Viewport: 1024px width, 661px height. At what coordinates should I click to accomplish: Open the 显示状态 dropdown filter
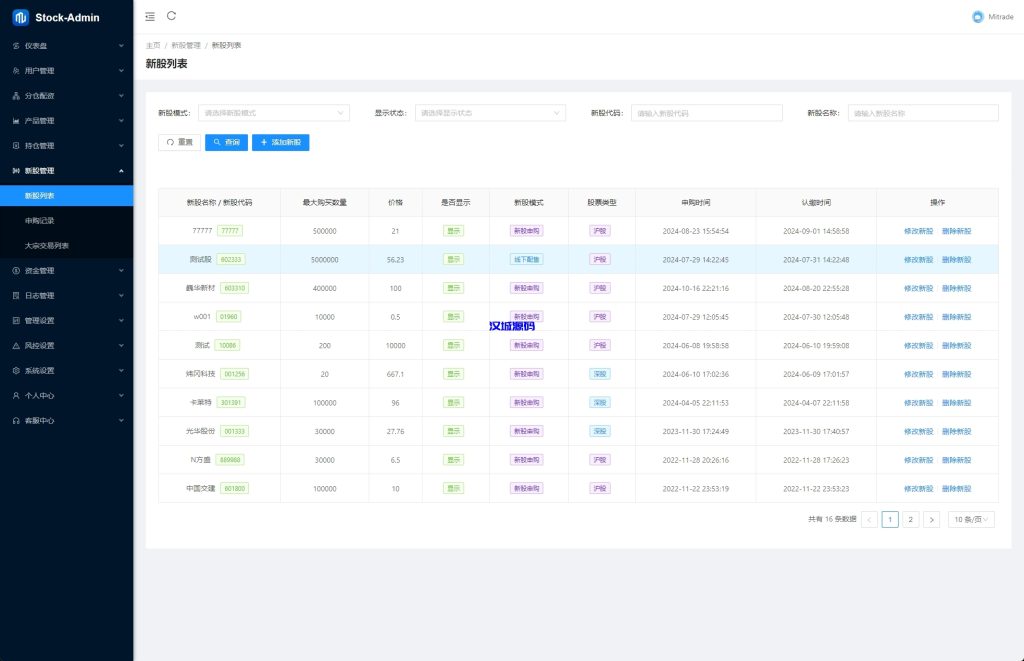[x=490, y=113]
